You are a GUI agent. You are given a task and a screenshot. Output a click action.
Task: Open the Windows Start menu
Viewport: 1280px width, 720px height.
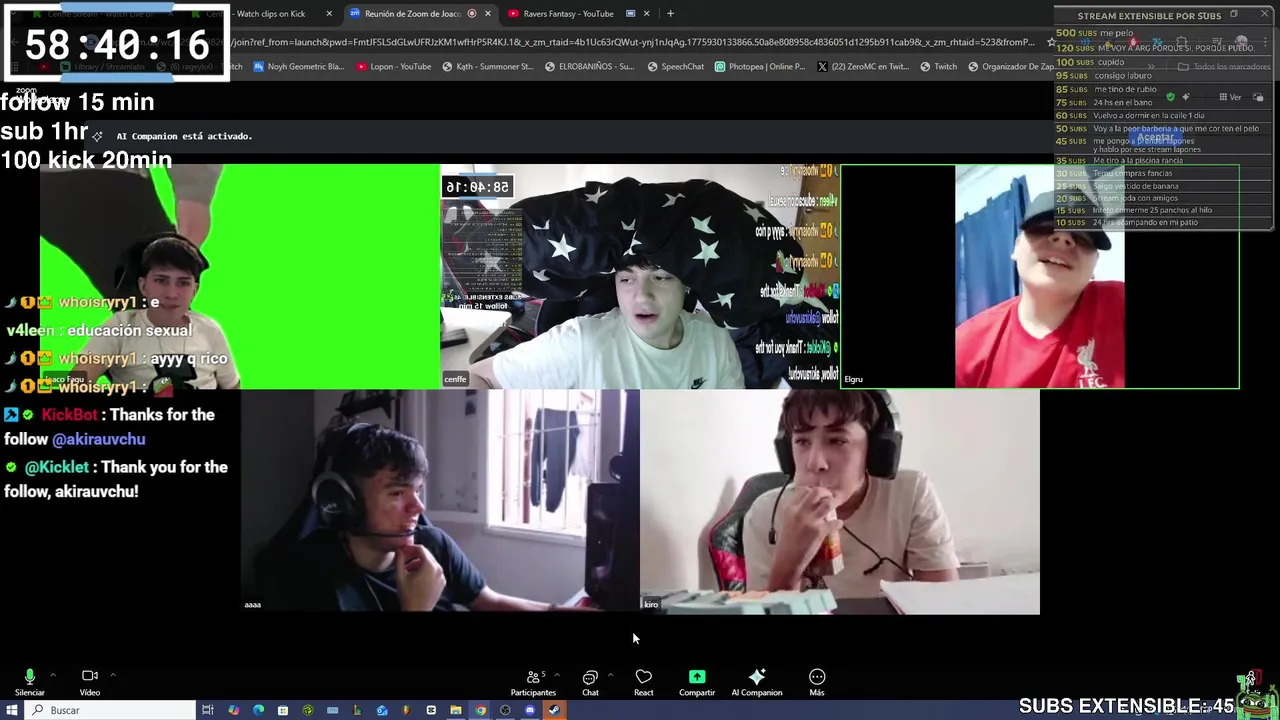[x=12, y=710]
